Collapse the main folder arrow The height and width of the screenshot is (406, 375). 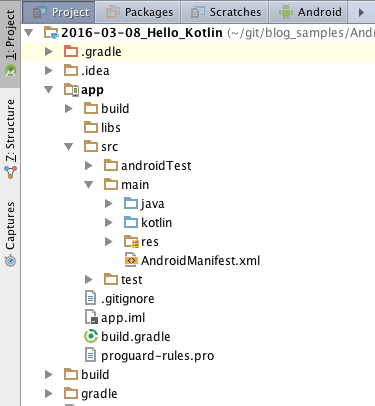89,185
